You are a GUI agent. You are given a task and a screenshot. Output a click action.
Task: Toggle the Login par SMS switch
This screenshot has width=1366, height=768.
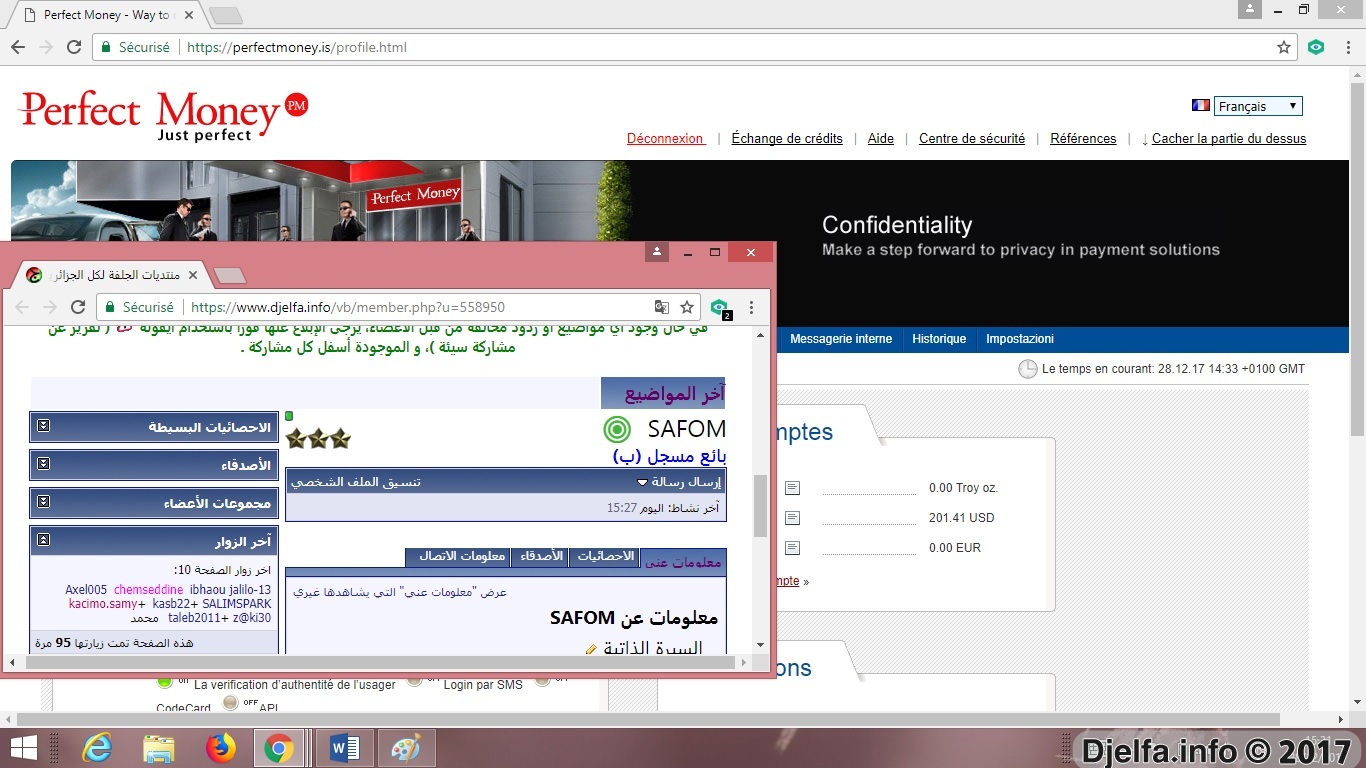click(x=414, y=681)
